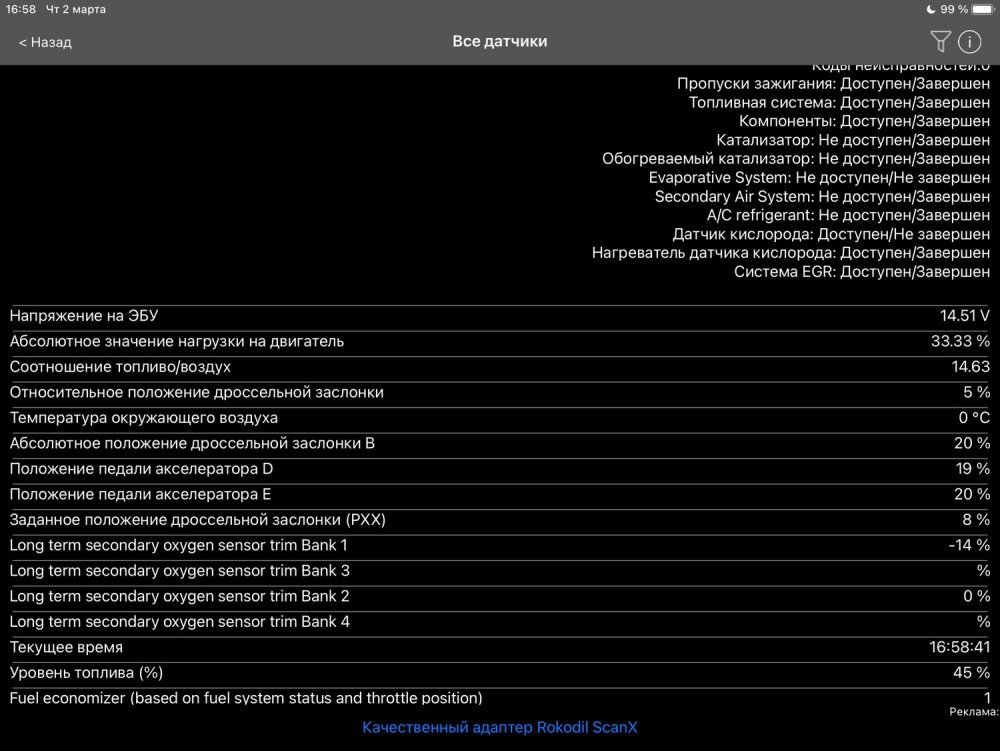The width and height of the screenshot is (1000, 751).
Task: Select the Fuel economizer row
Action: click(499, 697)
